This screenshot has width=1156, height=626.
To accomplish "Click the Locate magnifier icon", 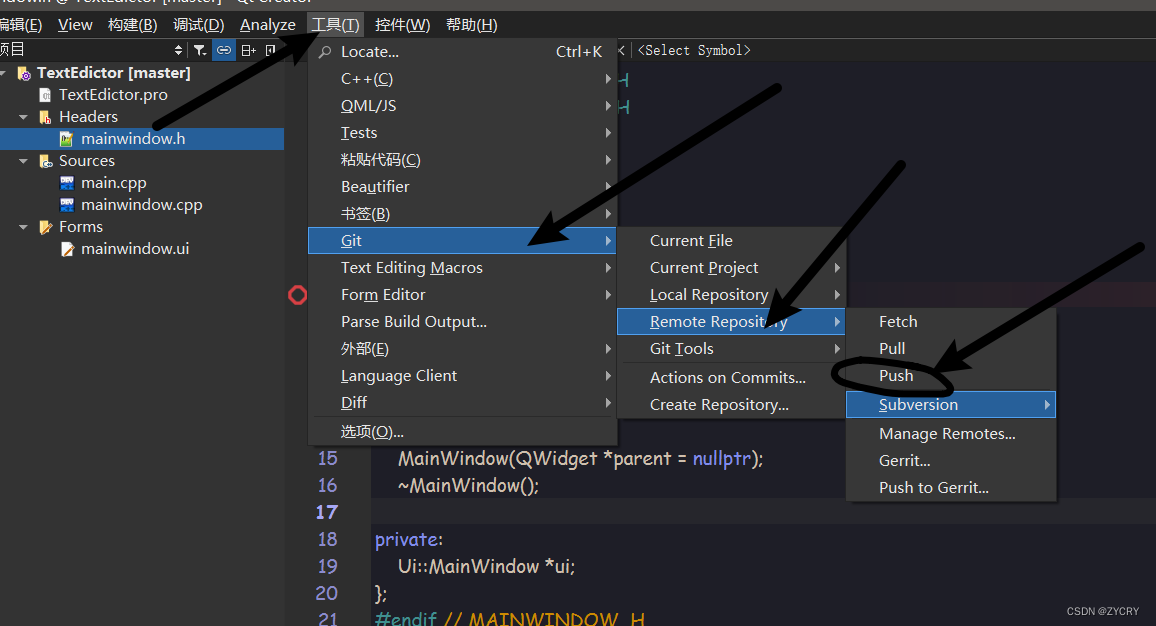I will (x=325, y=52).
